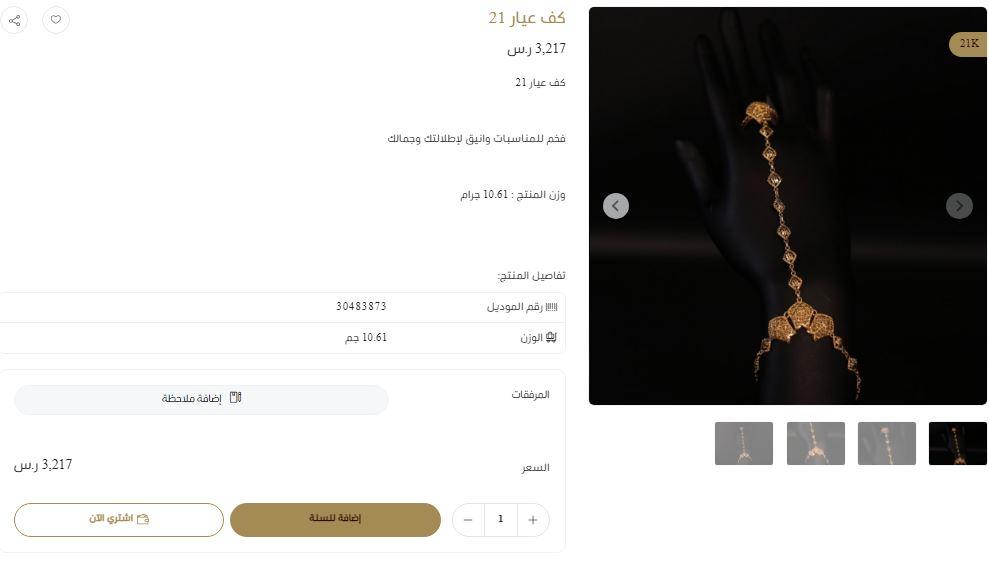Click the quantity input field showing 1
The height and width of the screenshot is (564, 989).
tap(501, 520)
